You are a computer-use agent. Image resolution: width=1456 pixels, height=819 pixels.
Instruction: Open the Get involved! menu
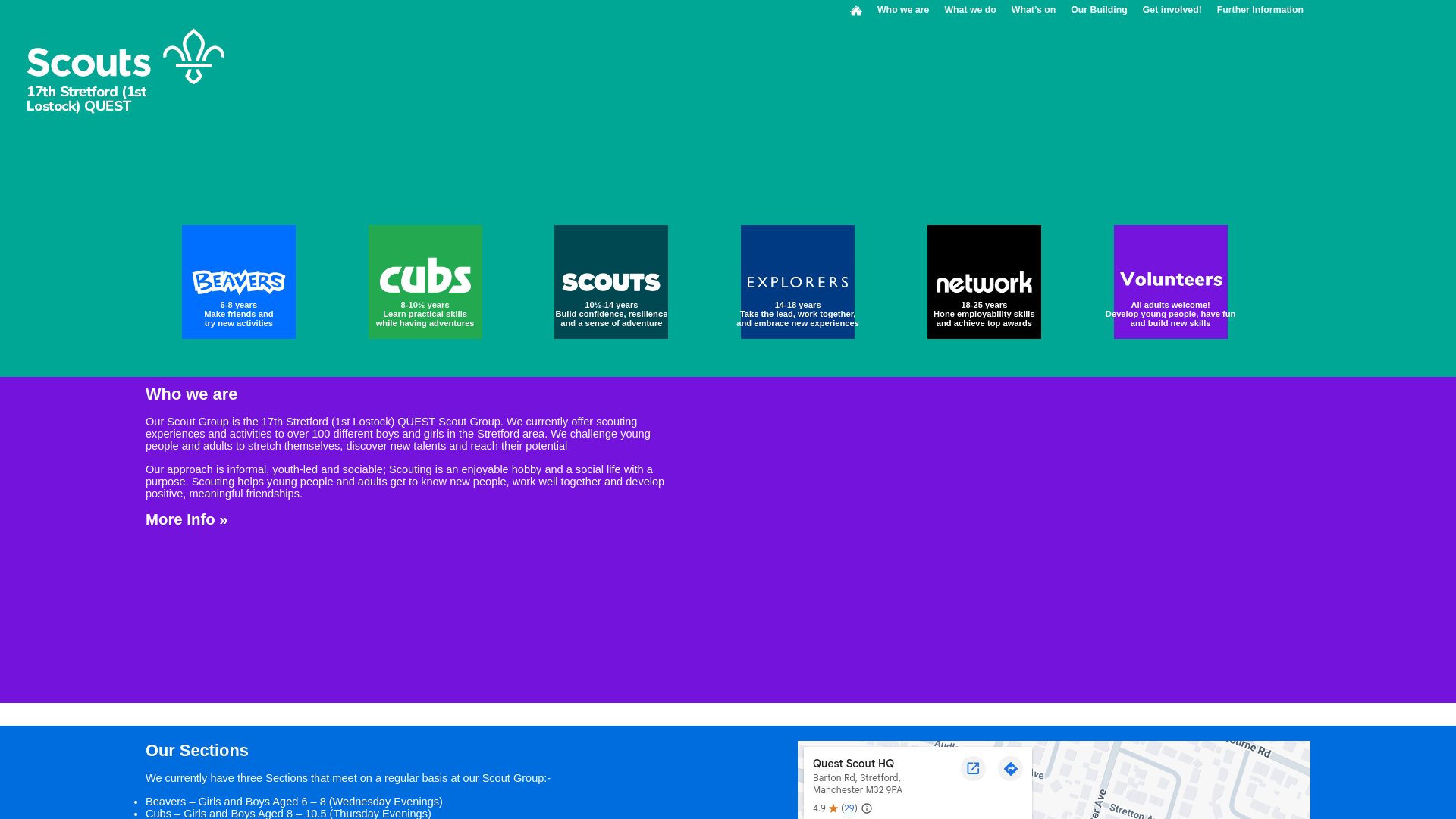coord(1172,10)
